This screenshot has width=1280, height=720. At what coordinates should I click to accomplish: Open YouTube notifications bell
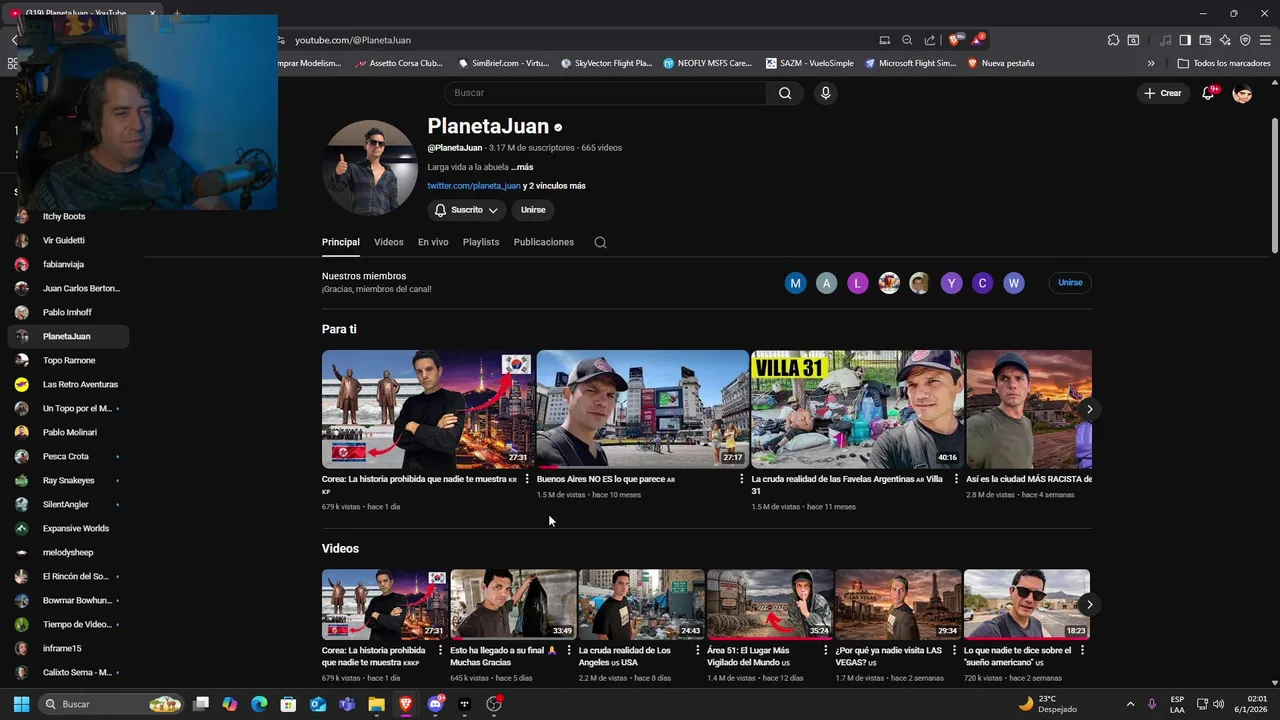click(x=1209, y=93)
